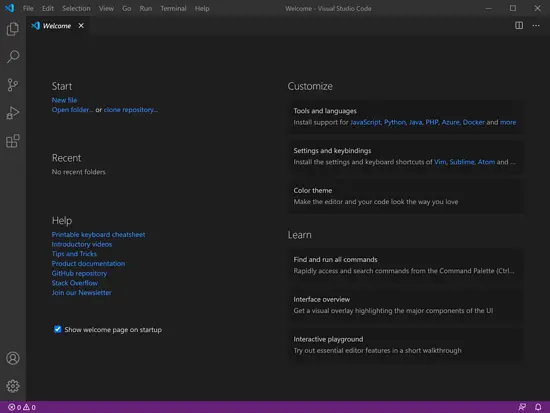Click the VS Code logo in title bar
The width and height of the screenshot is (550, 413).
pos(9,8)
